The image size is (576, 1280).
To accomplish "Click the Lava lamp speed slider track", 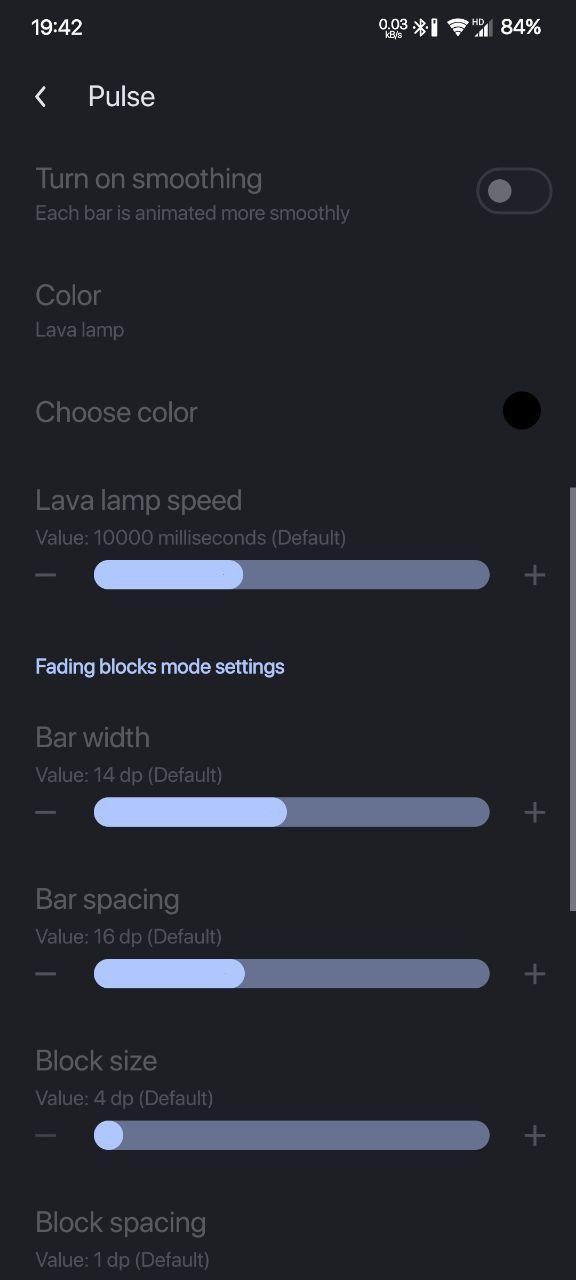I will pyautogui.click(x=292, y=575).
